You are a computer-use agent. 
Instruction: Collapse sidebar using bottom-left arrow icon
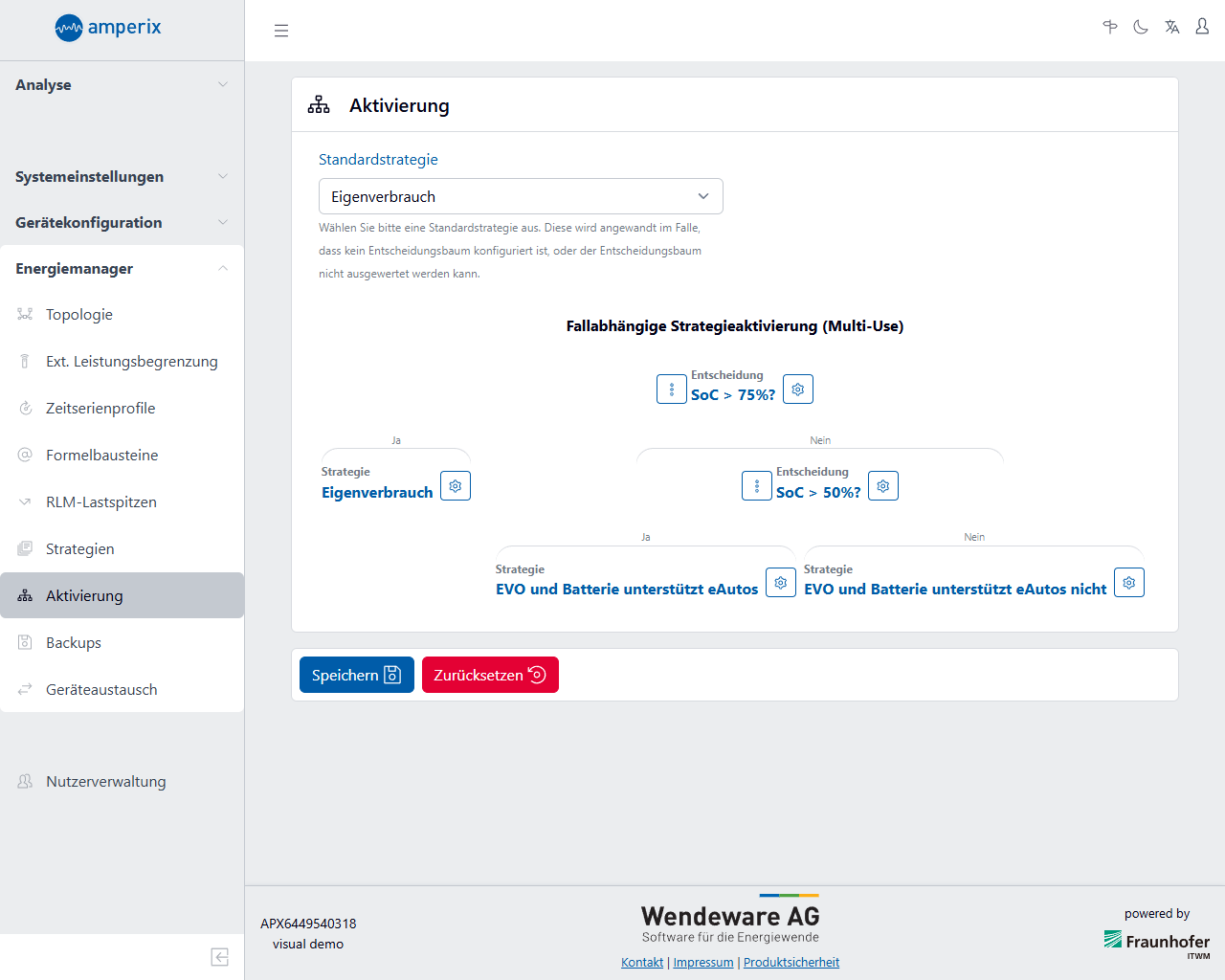coord(219,957)
